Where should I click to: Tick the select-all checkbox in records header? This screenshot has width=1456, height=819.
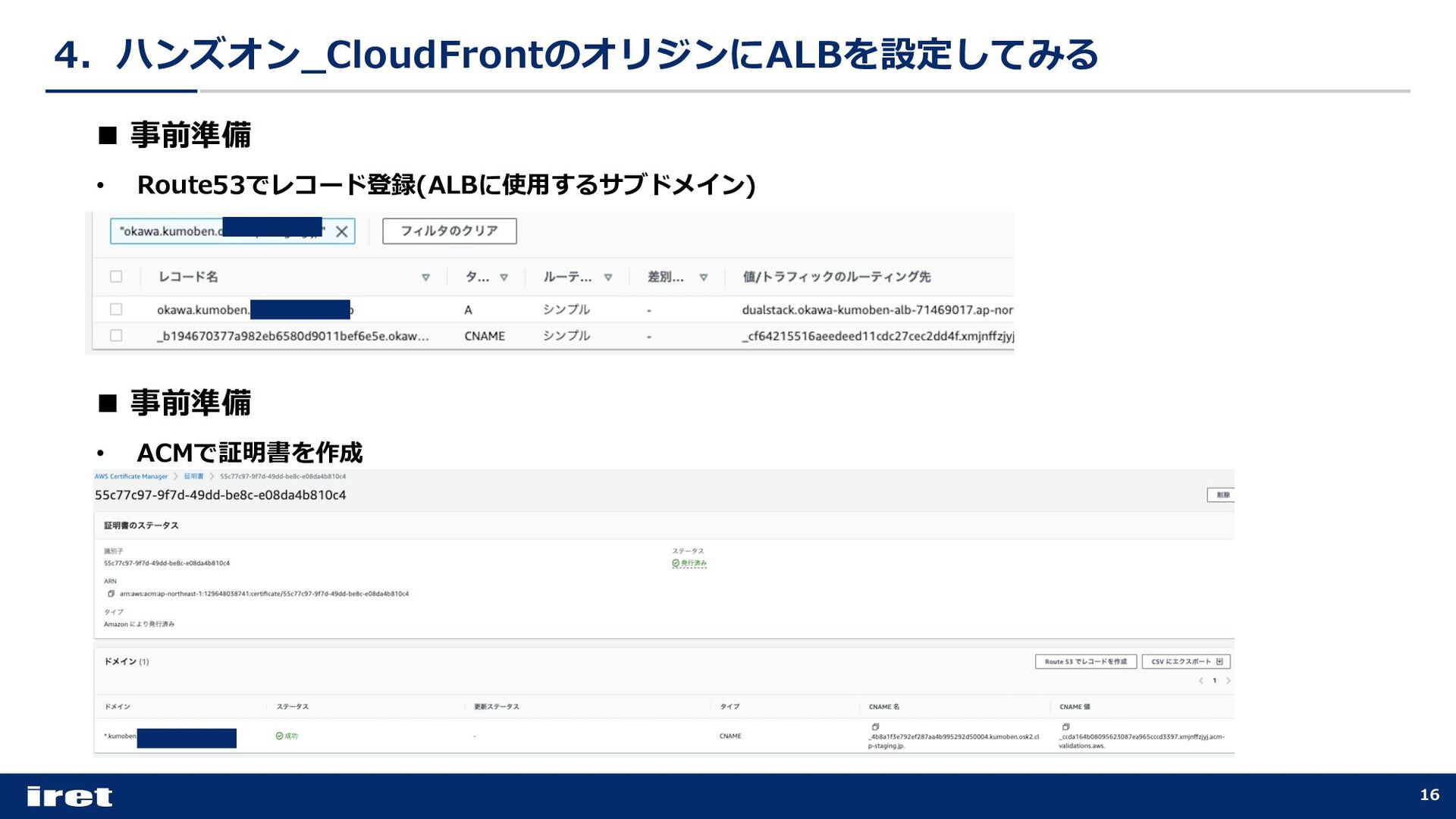tap(116, 277)
